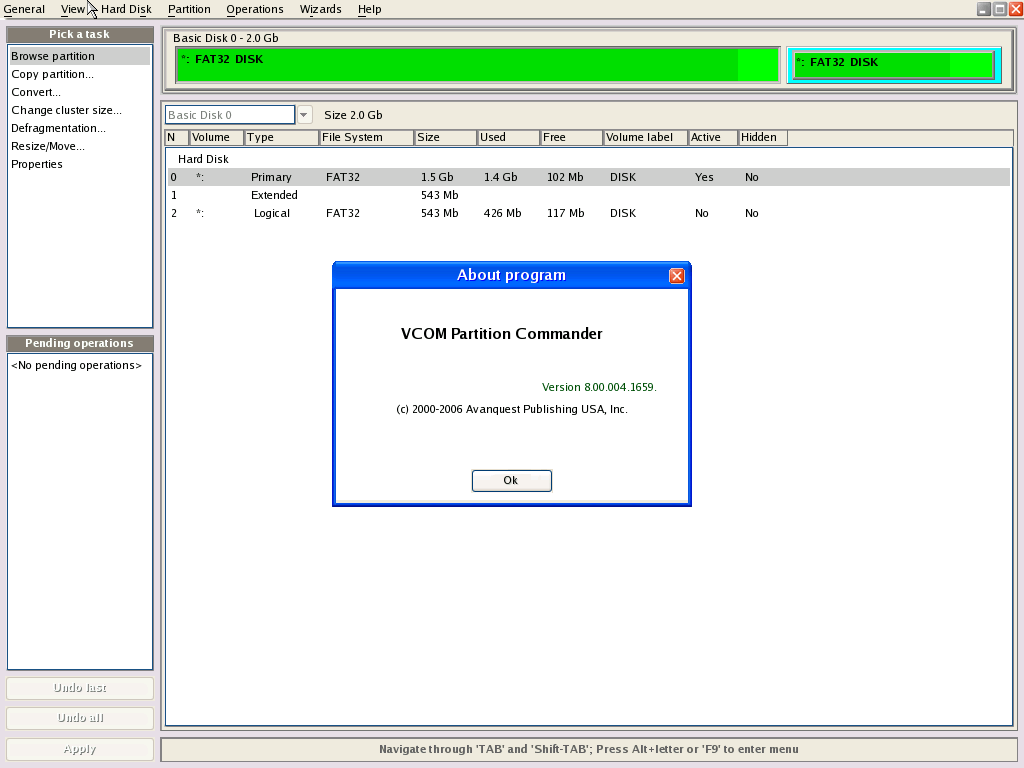Click the Version 8.00.004.1659 text

click(599, 387)
